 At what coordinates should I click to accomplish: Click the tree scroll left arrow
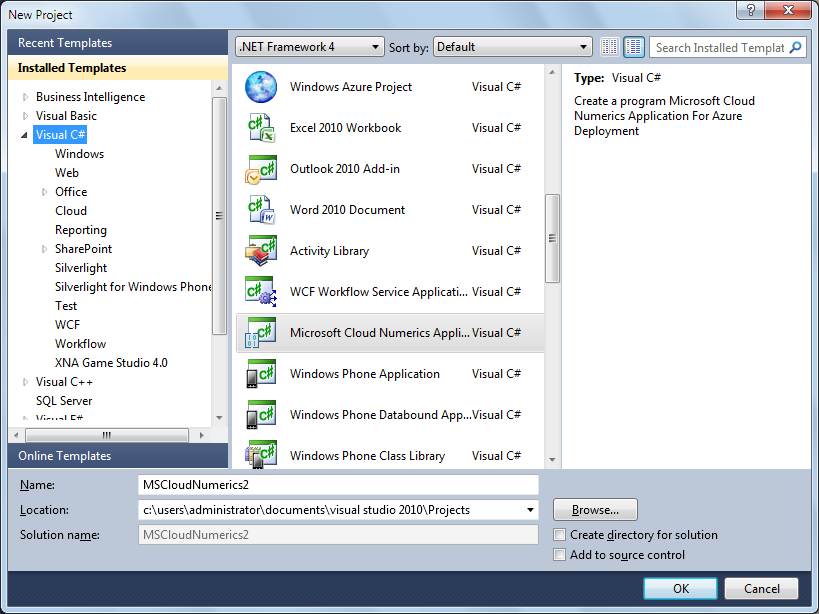[16, 435]
